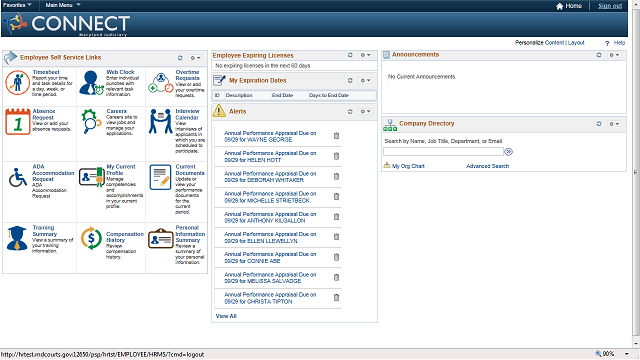Image resolution: width=640 pixels, height=360 pixels.
Task: Open the ADA Accommodation wheelchair icon
Action: coord(18,178)
